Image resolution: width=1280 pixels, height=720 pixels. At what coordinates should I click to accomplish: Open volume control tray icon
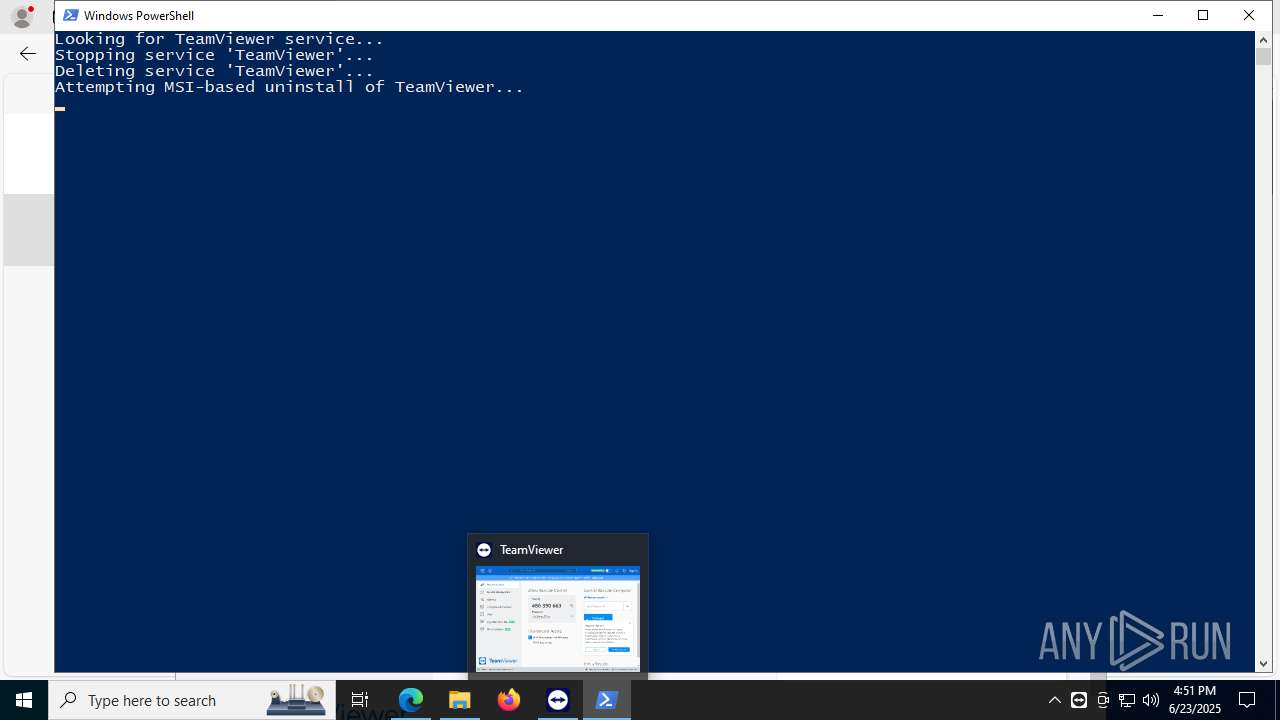click(x=1151, y=700)
